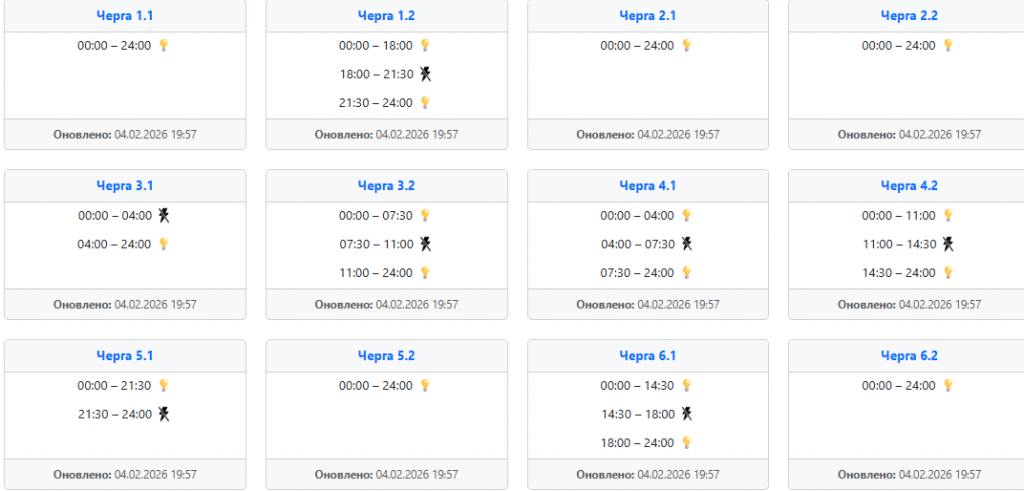This screenshot has width=1024, height=491.
Task: Click light bulb beside 00:00 – 21:30
Action: [164, 385]
